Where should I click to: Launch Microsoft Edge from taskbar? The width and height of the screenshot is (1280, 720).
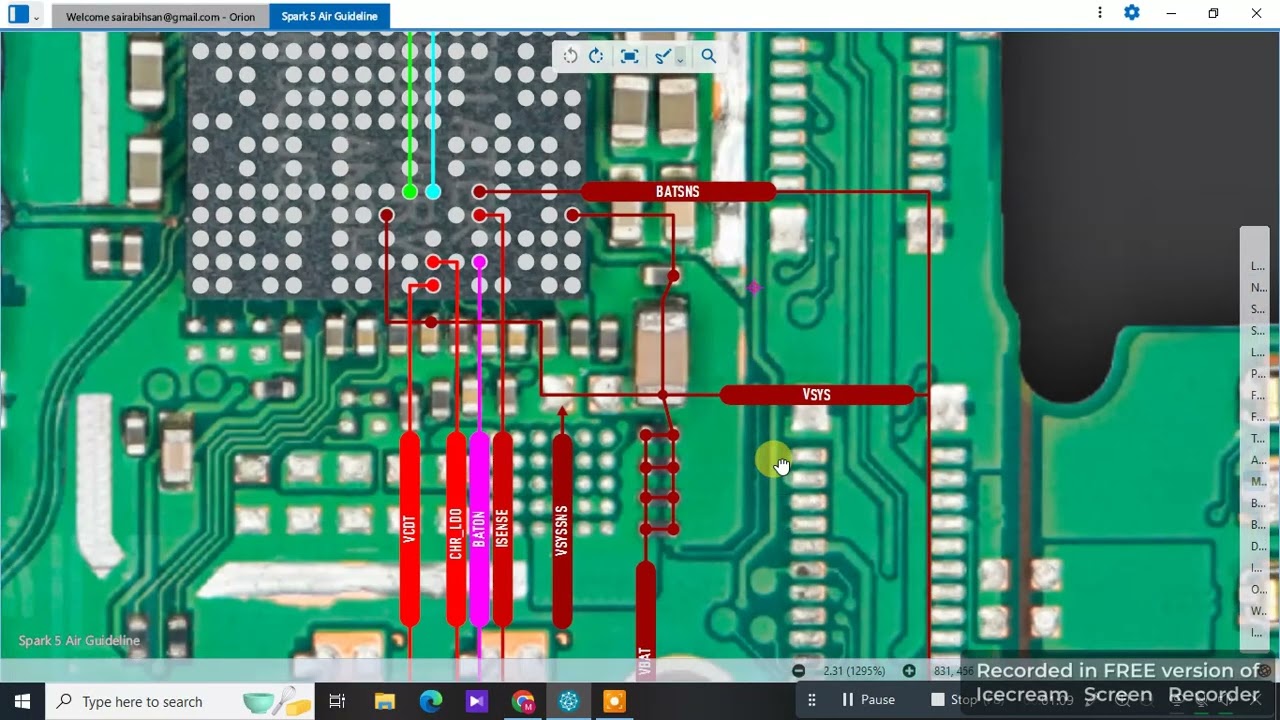tap(431, 701)
